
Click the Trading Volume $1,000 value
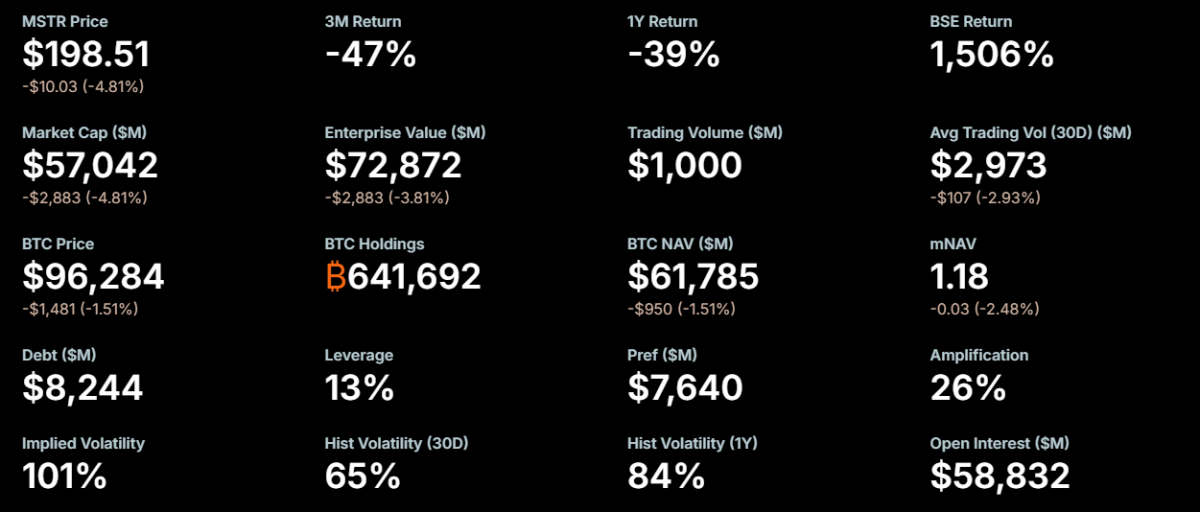pyautogui.click(x=685, y=165)
